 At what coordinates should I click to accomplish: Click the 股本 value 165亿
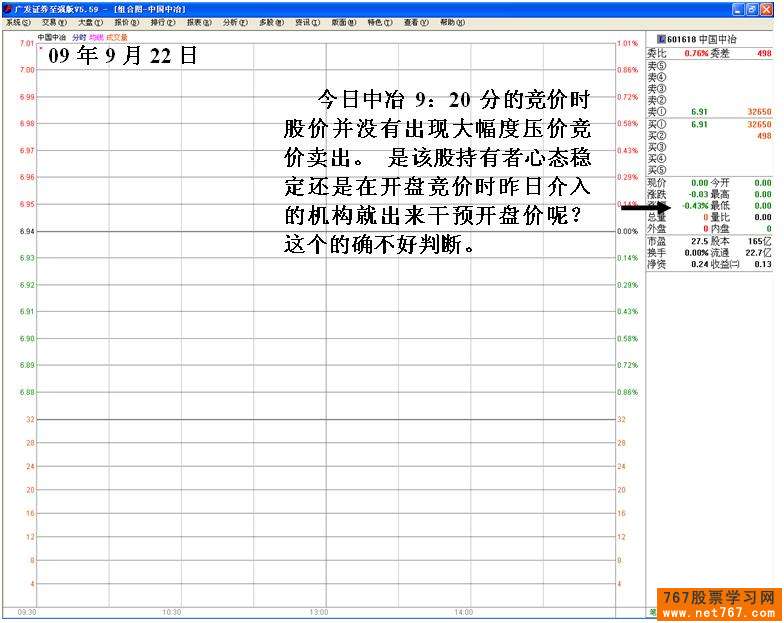click(x=760, y=242)
